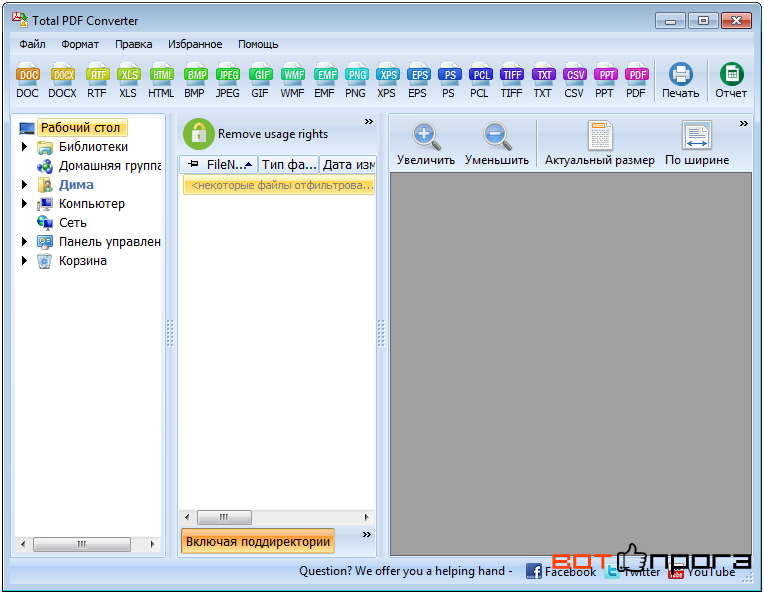Open the Файл menu
Screen dimensions: 764x594
click(32, 44)
